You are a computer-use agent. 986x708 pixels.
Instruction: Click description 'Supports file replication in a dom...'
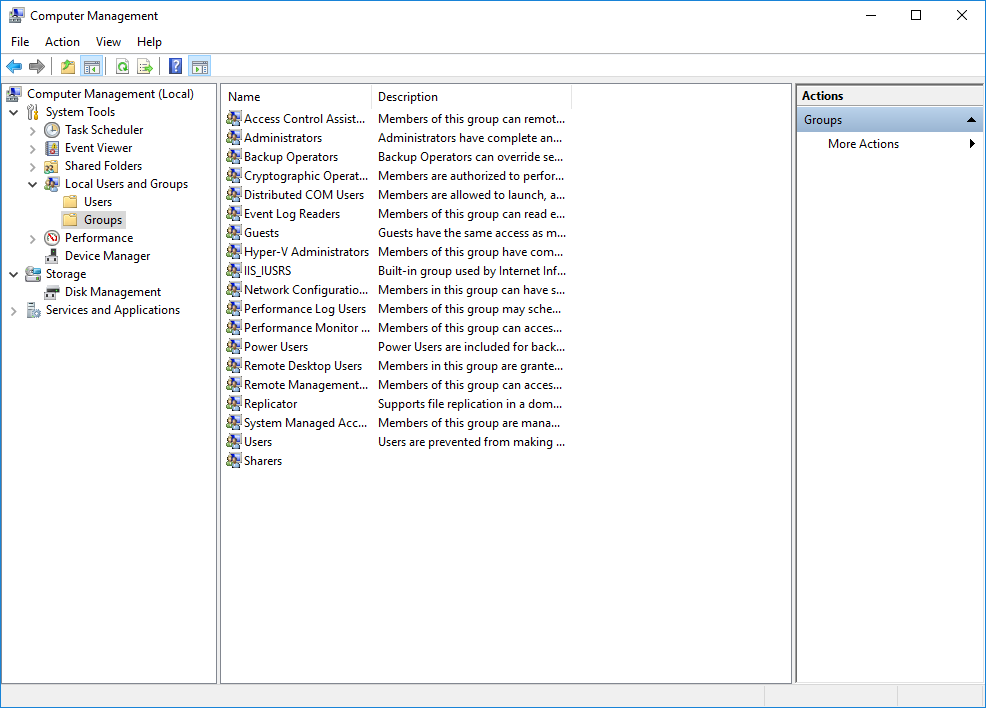coord(470,404)
